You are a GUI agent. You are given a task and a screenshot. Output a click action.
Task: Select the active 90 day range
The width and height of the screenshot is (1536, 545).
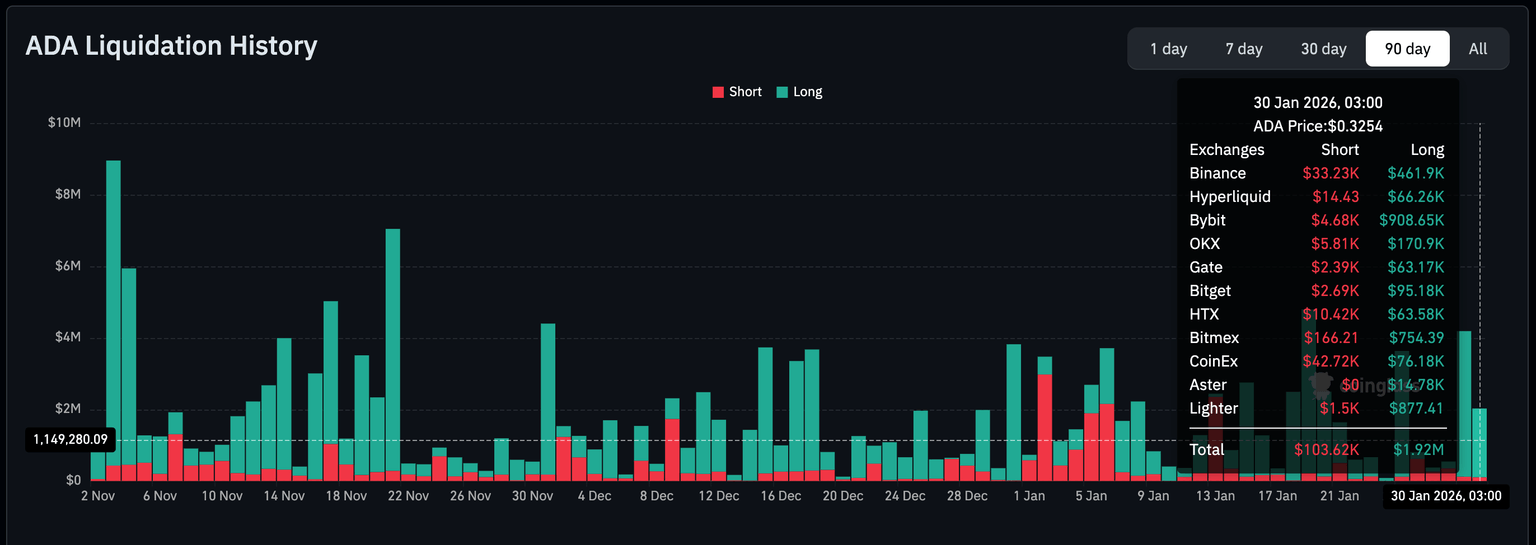click(1407, 48)
